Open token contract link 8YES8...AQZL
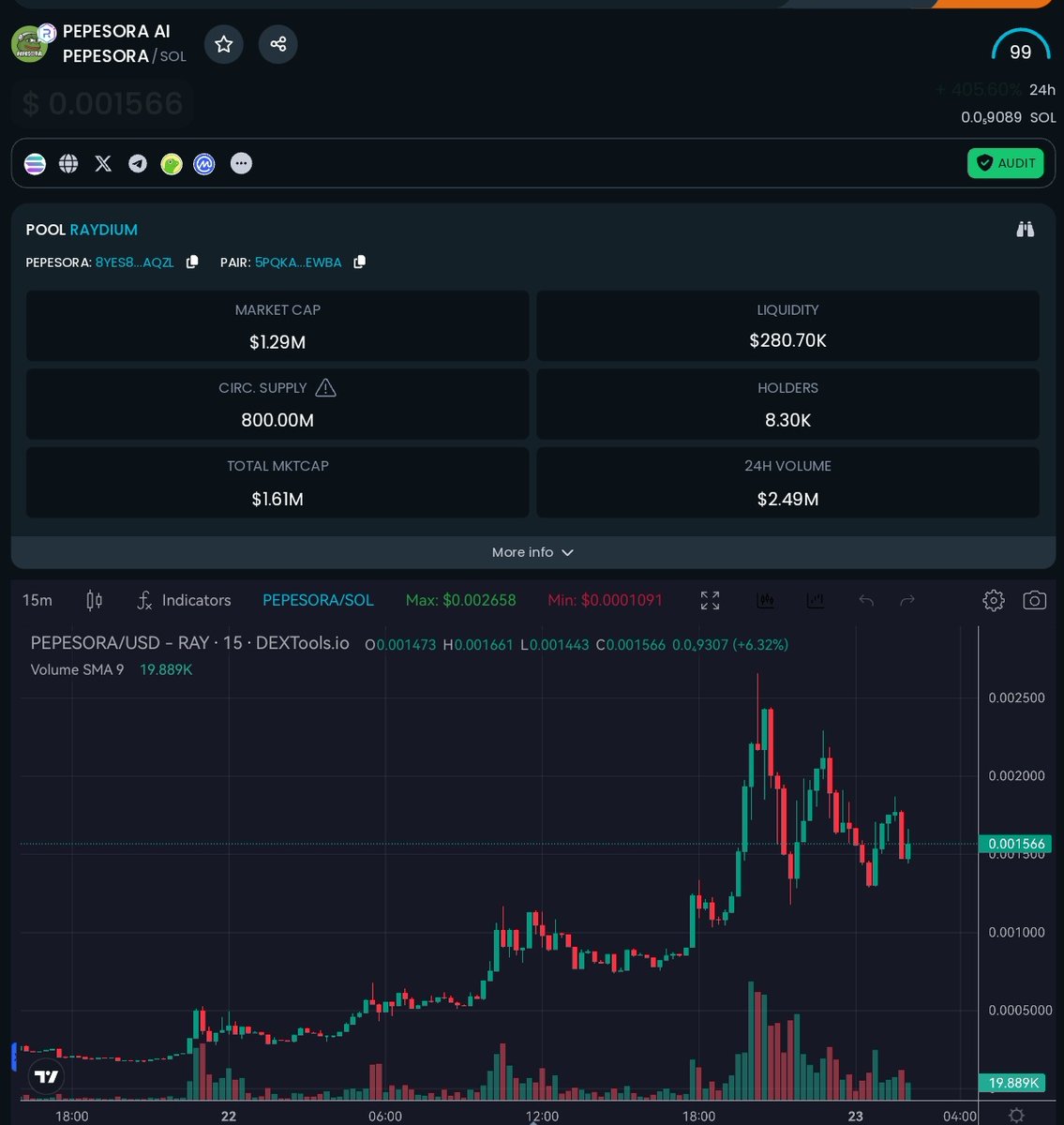Viewport: 1064px width, 1125px height. coord(135,262)
